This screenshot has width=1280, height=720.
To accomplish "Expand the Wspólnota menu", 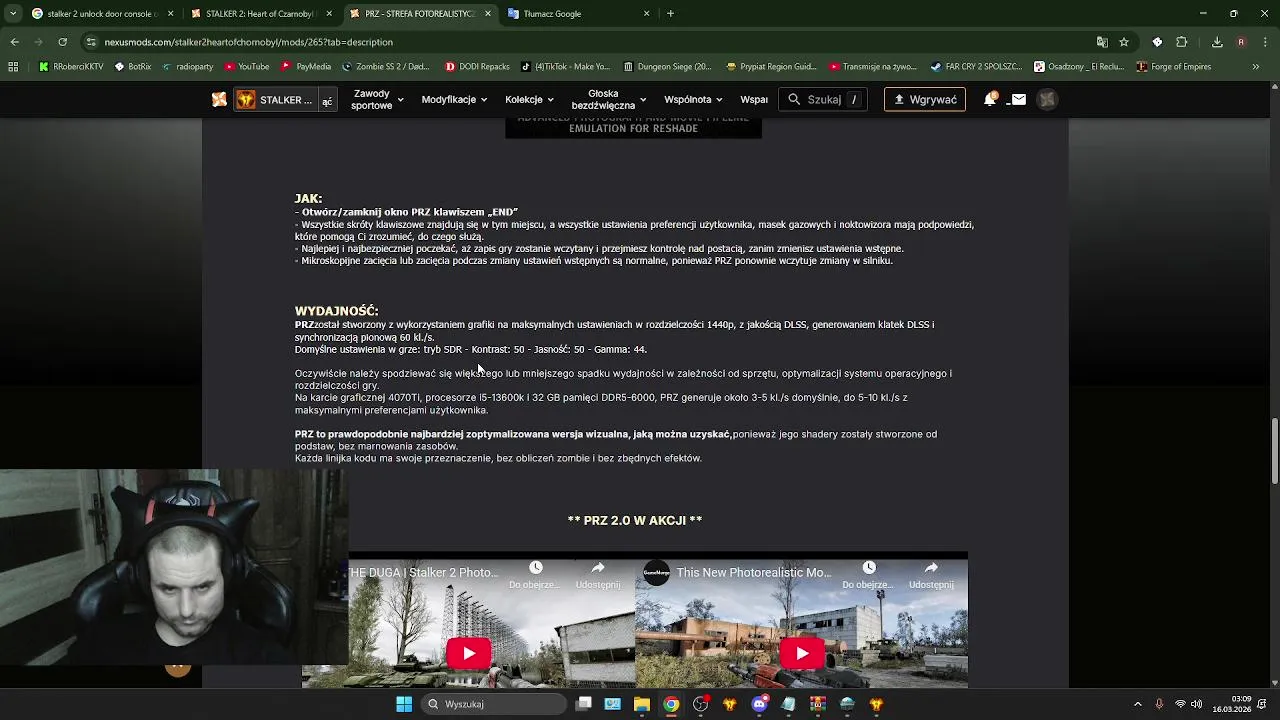I will pos(694,99).
